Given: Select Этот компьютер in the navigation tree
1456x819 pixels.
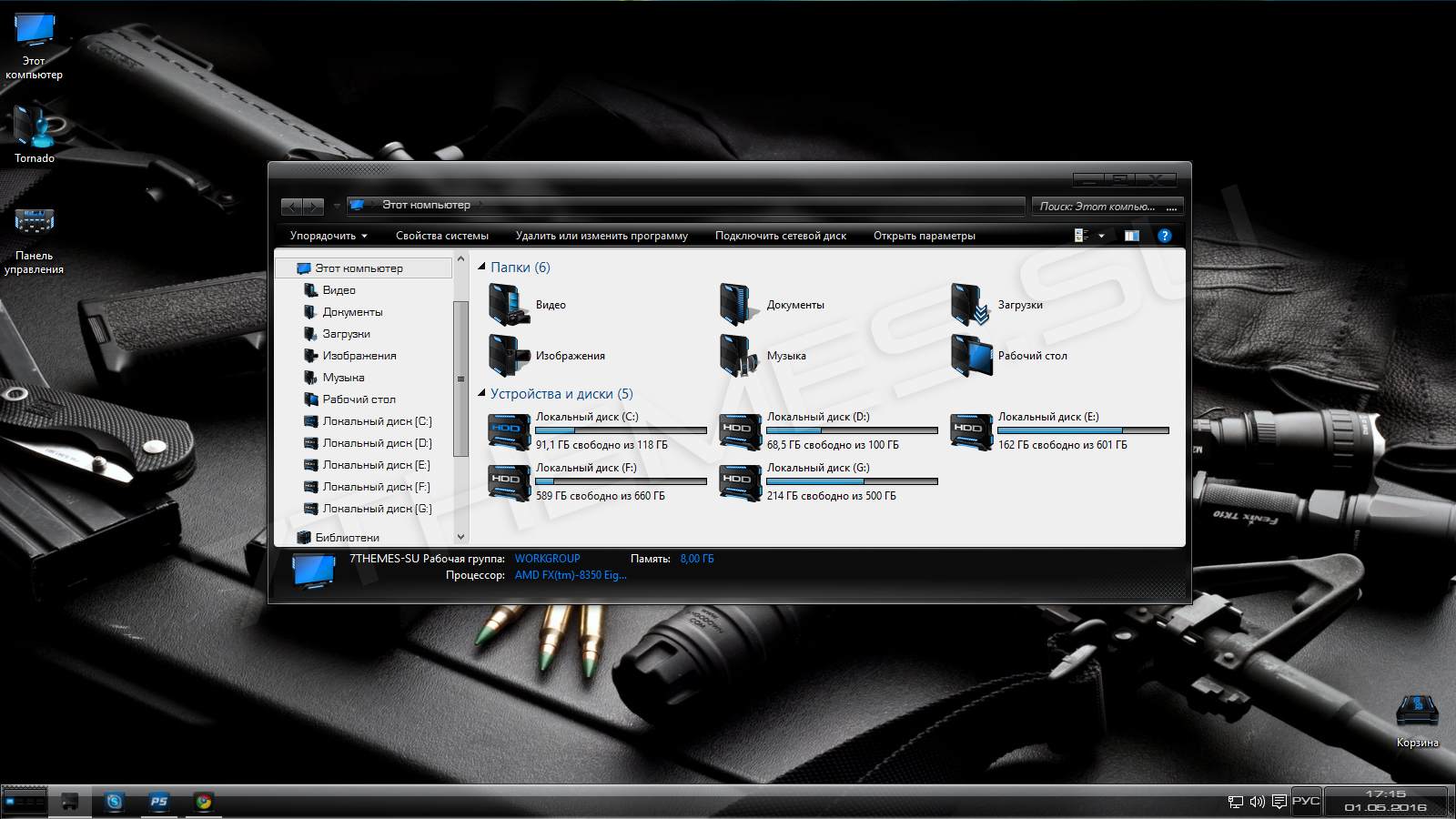Looking at the screenshot, I should point(363,268).
